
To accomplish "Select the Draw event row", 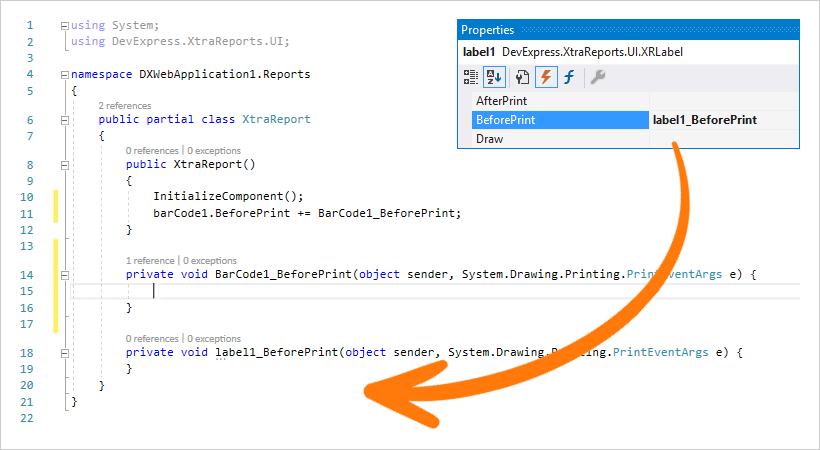I will click(x=560, y=139).
